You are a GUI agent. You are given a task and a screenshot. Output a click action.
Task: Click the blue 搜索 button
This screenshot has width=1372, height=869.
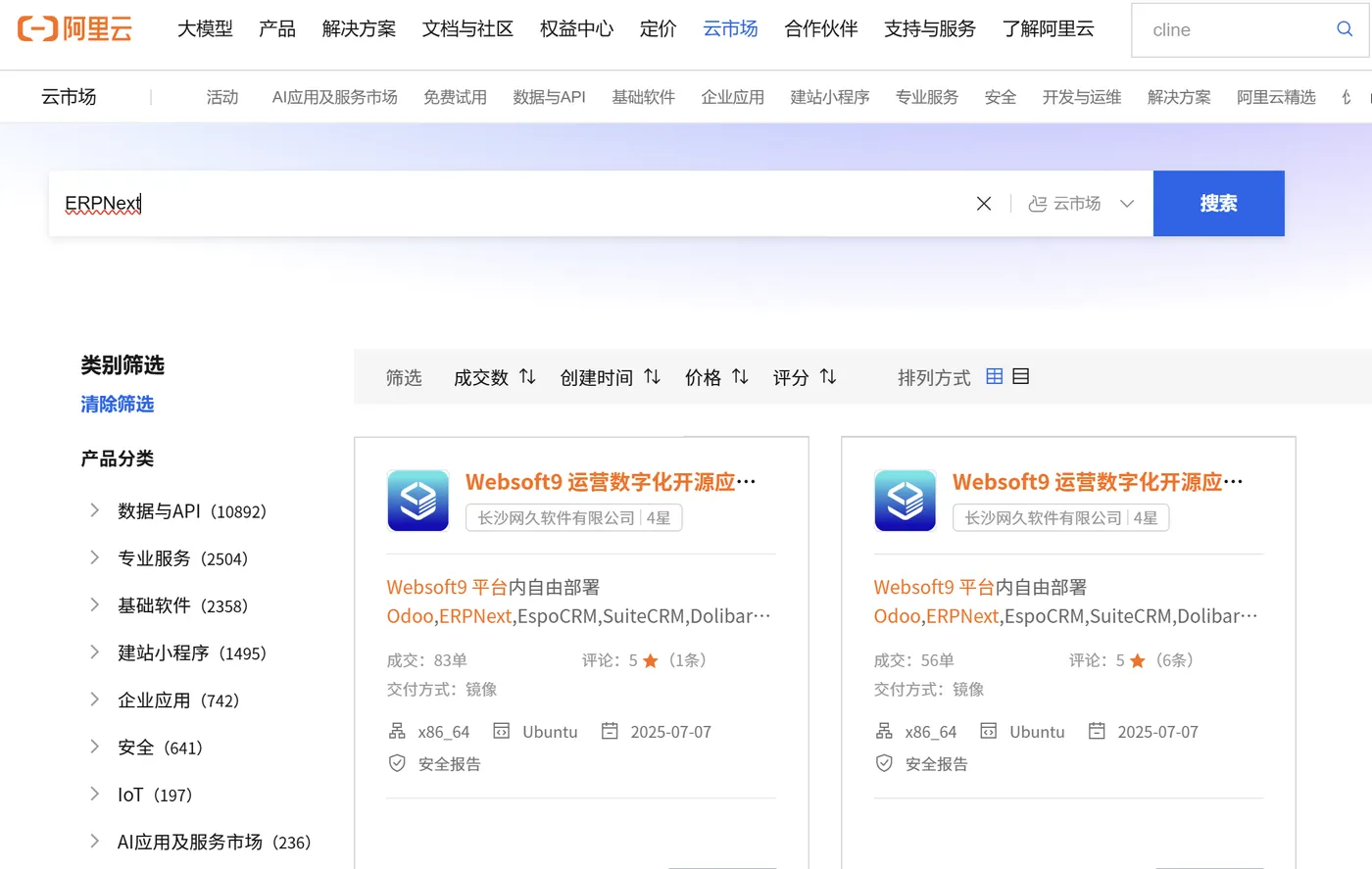[x=1219, y=203]
